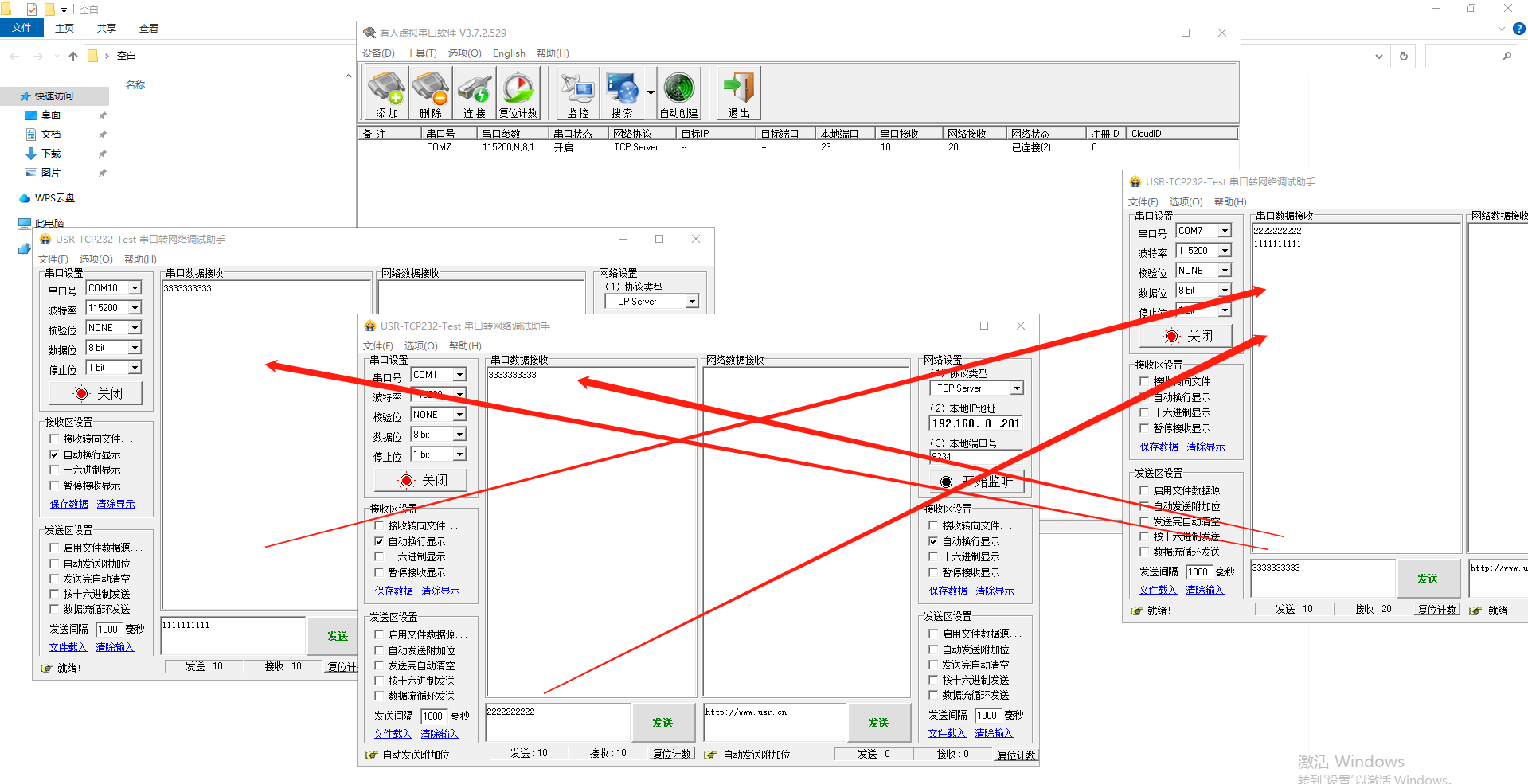The width and height of the screenshot is (1528, 784).
Task: Click the 删除 (Delete) port toolbar icon
Action: pyautogui.click(x=431, y=93)
